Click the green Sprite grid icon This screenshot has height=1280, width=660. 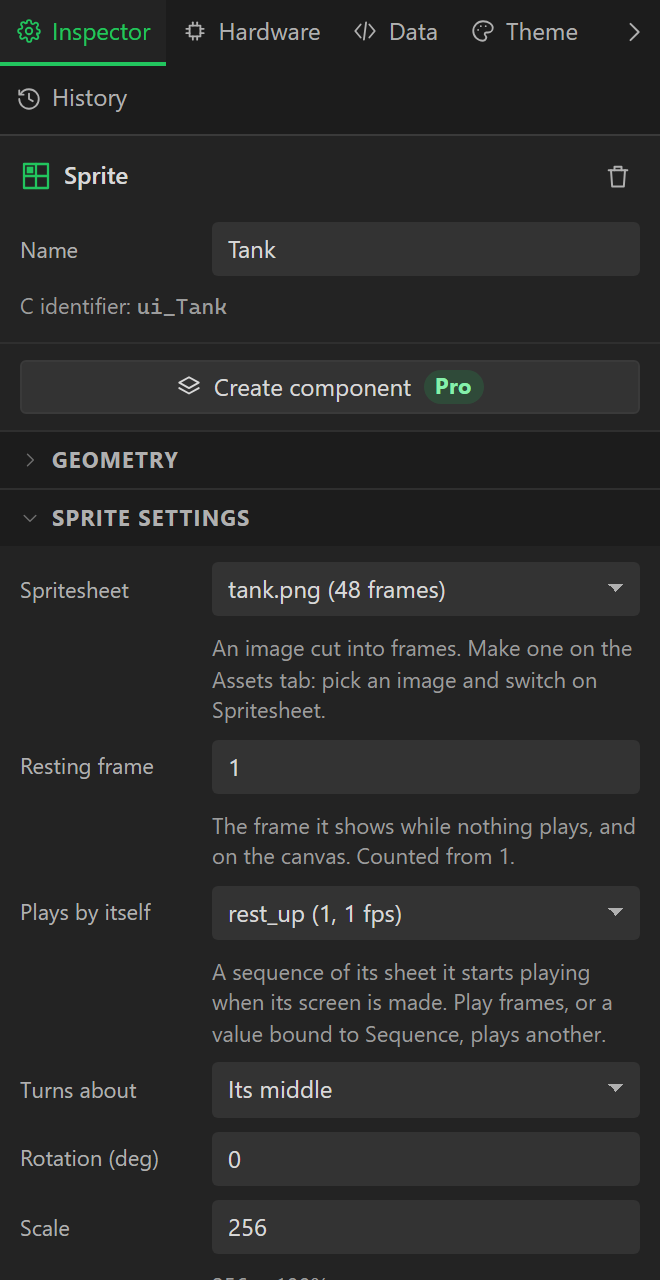point(36,177)
